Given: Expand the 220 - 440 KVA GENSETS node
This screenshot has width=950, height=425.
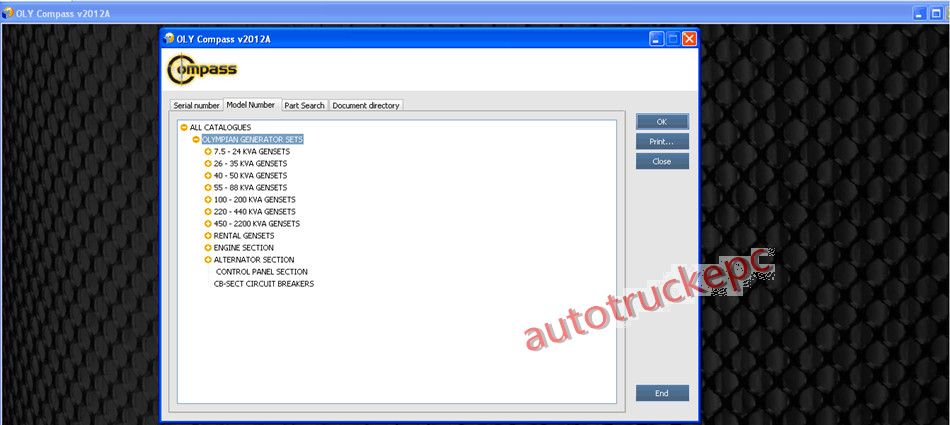Looking at the screenshot, I should pyautogui.click(x=208, y=212).
